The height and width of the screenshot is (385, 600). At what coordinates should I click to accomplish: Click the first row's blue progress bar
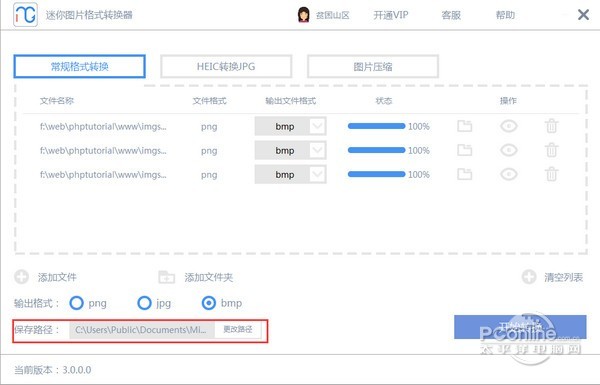(x=376, y=126)
